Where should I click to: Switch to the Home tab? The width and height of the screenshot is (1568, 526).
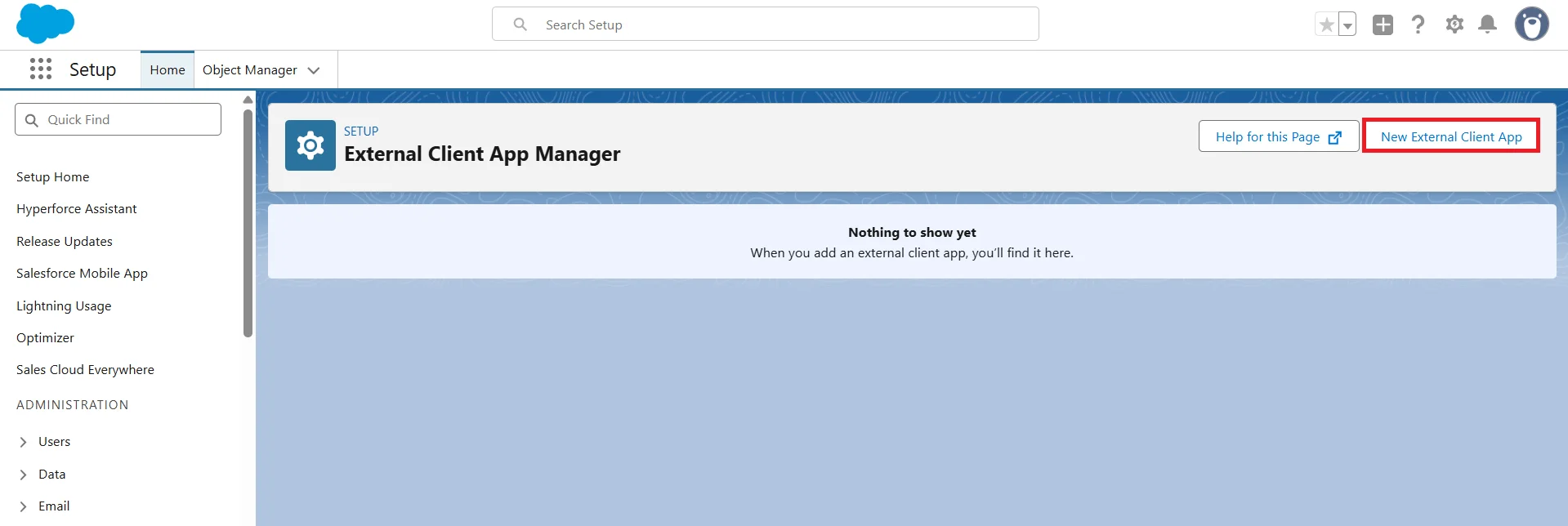[168, 70]
